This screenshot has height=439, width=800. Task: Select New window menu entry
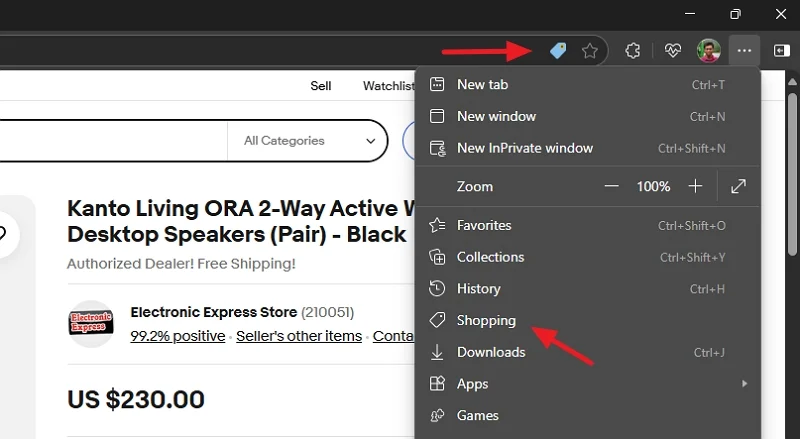coord(588,116)
